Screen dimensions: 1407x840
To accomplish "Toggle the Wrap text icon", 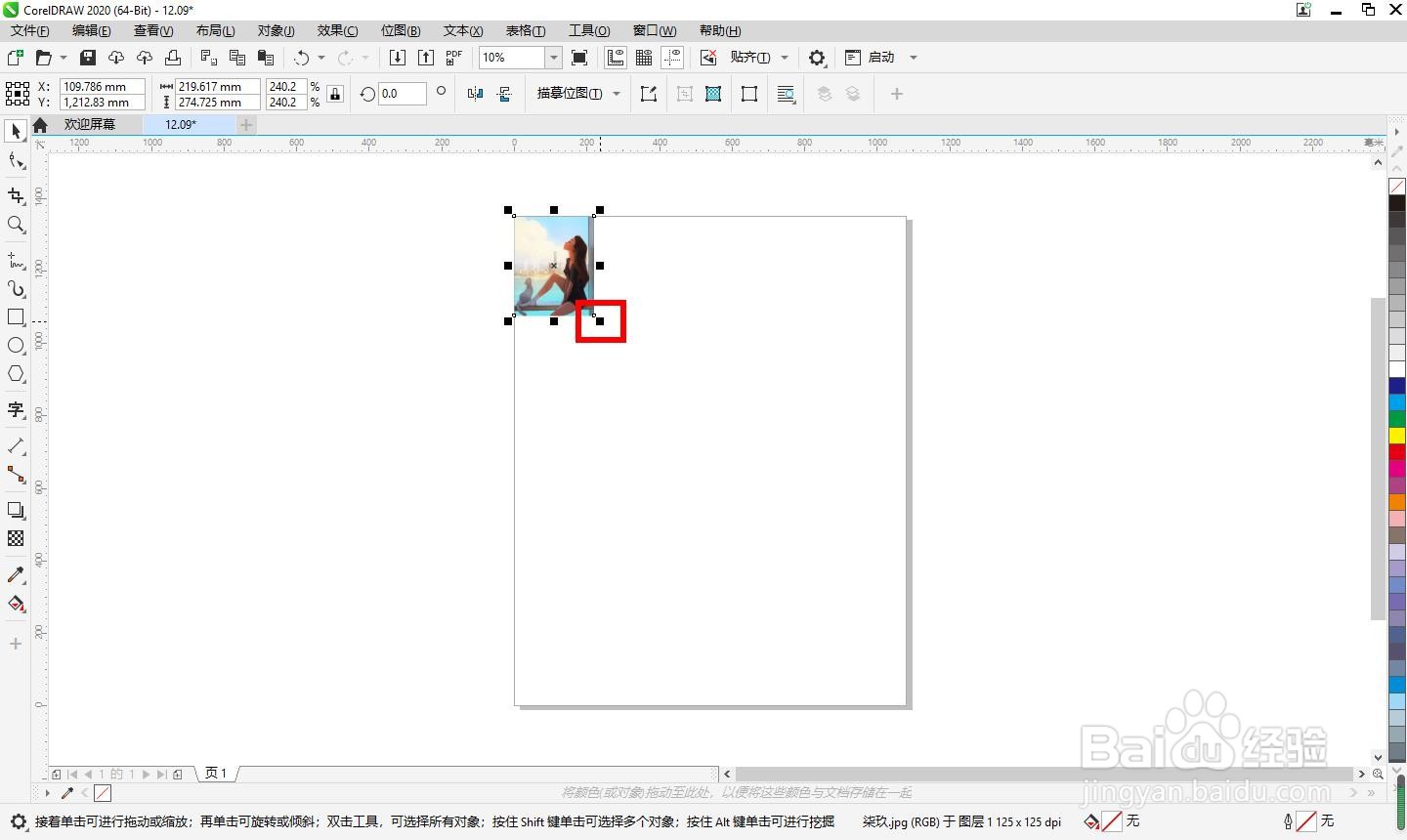I will 786,94.
